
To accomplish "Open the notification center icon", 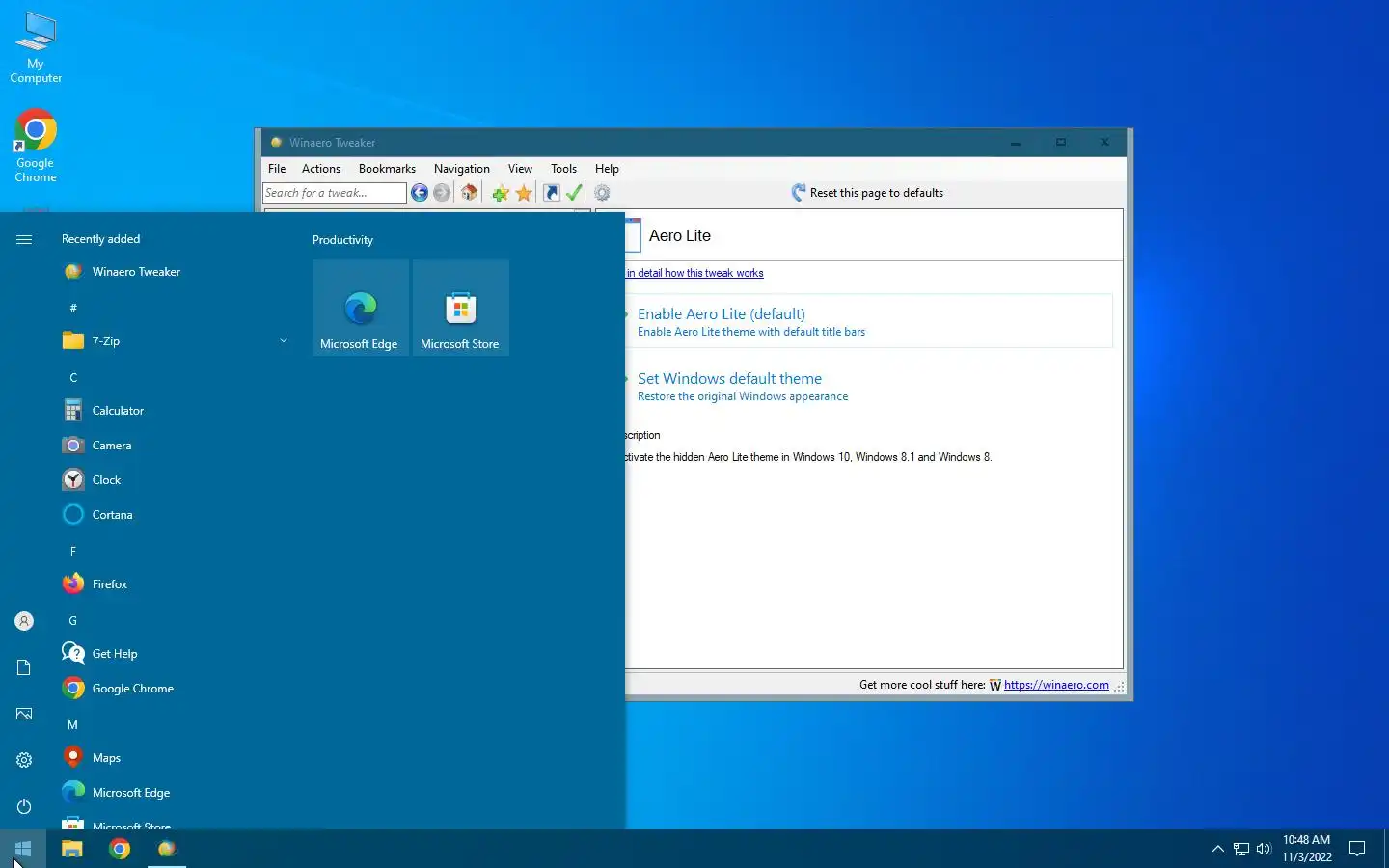I will click(x=1357, y=849).
